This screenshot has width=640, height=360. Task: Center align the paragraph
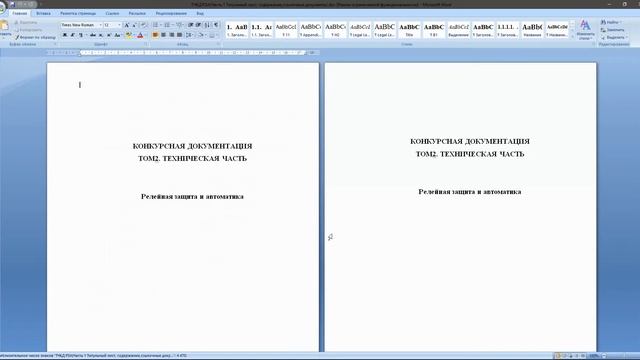(163, 35)
